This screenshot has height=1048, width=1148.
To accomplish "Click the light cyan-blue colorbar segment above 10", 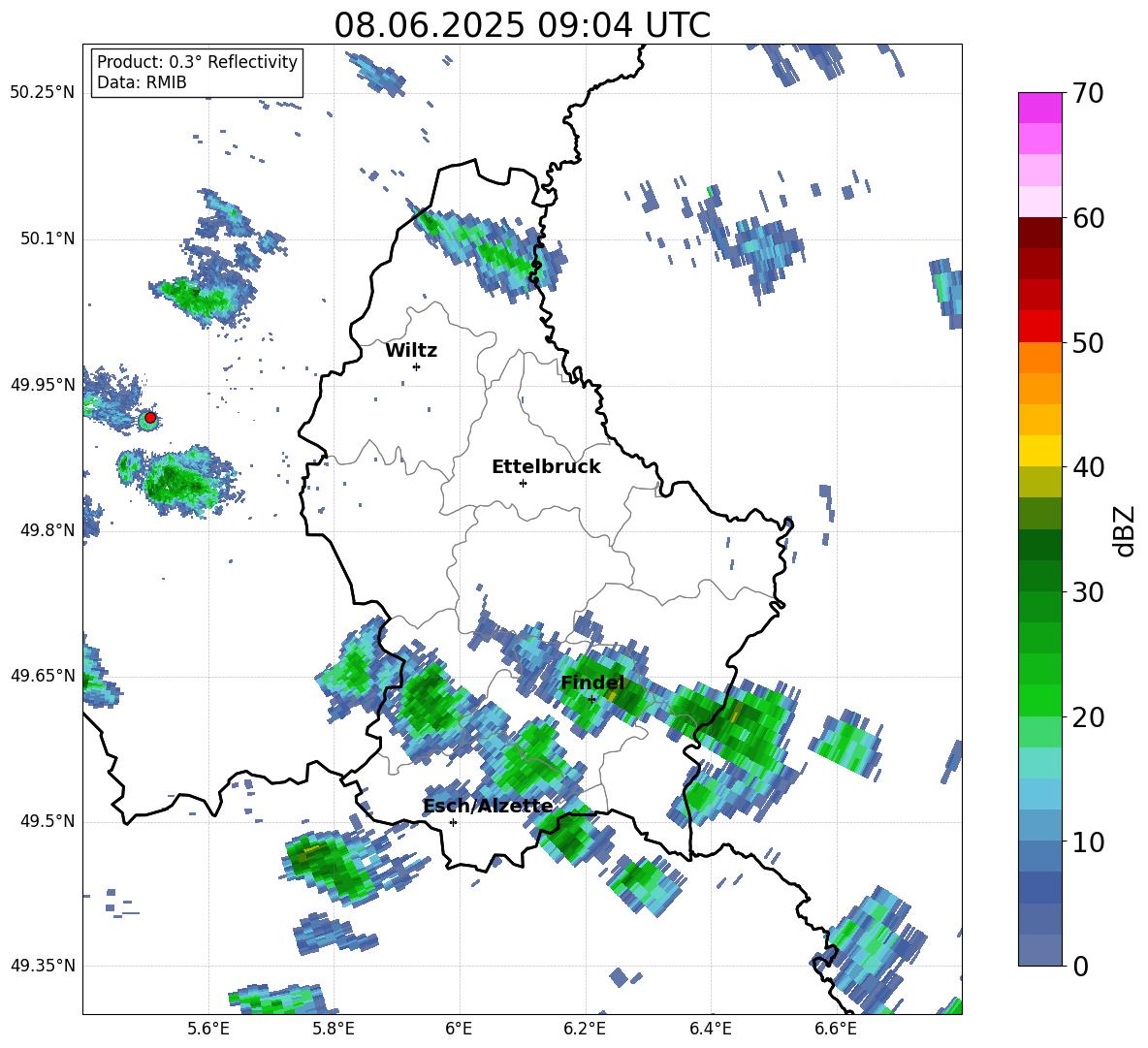I will (x=1039, y=794).
